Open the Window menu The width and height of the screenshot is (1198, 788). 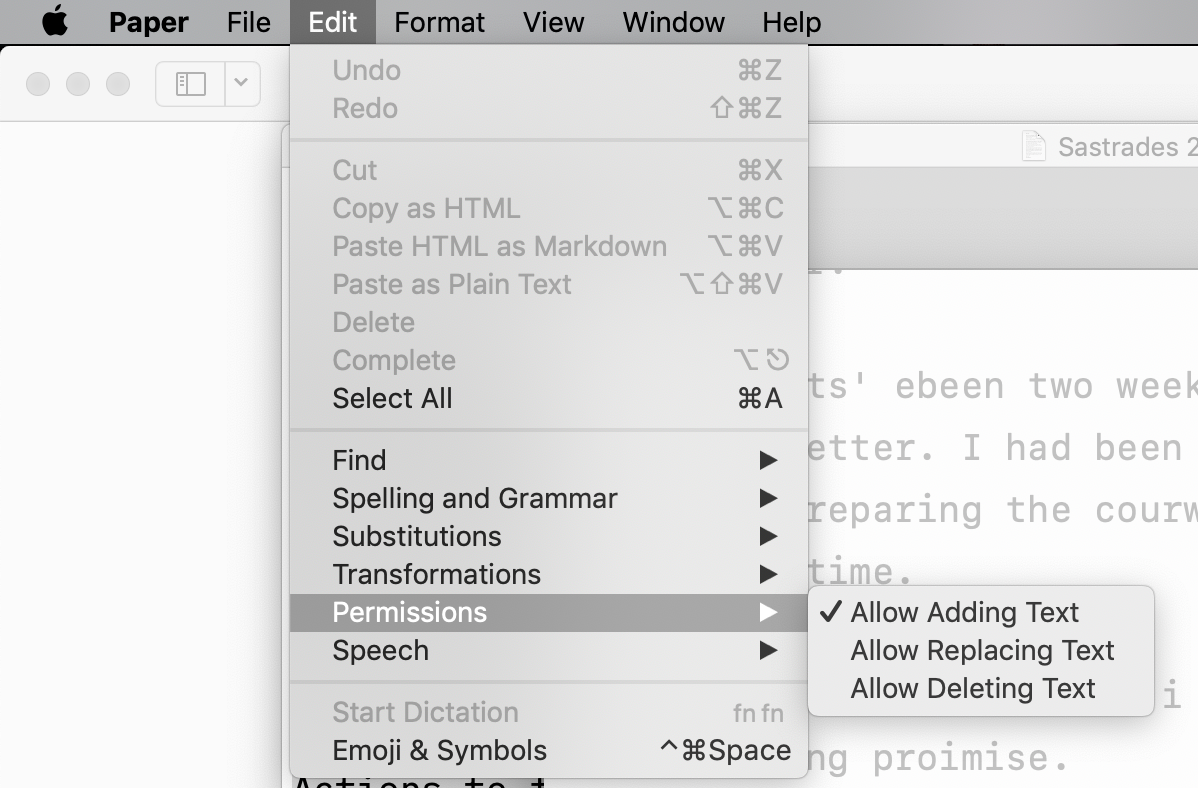click(673, 22)
